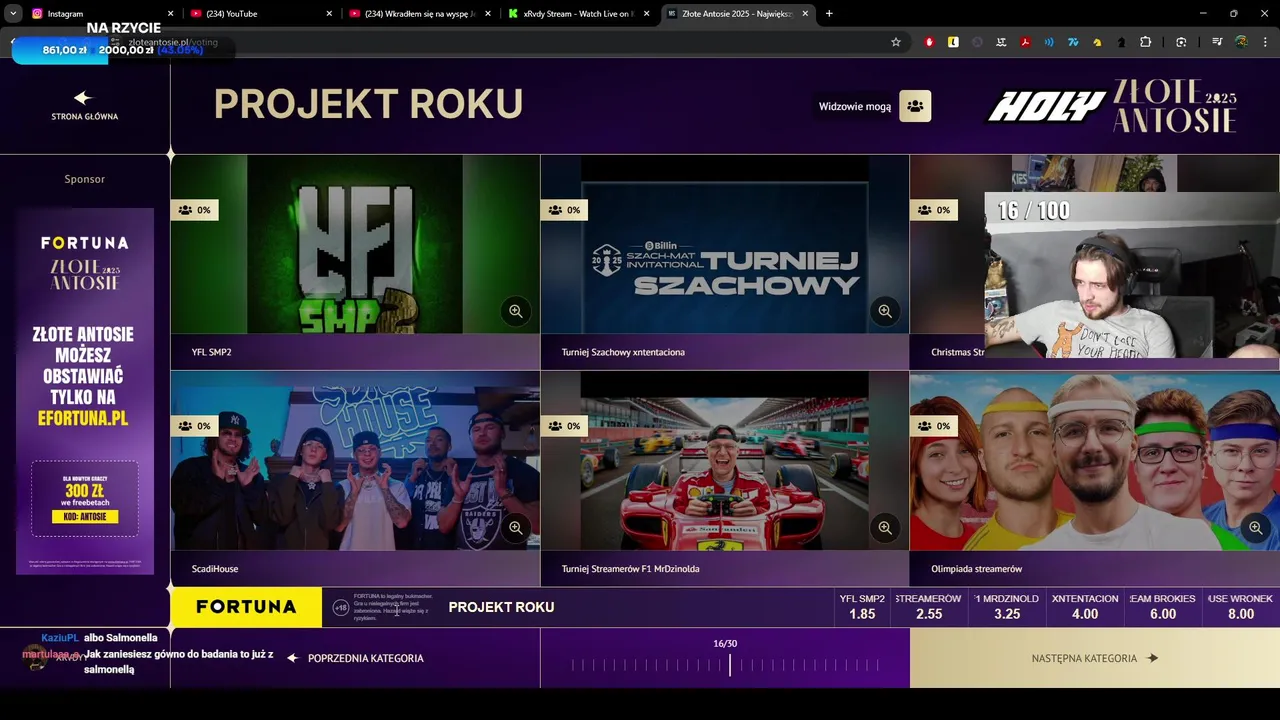Open the Google Lens search icon
The height and width of the screenshot is (720, 1280).
click(x=1181, y=42)
